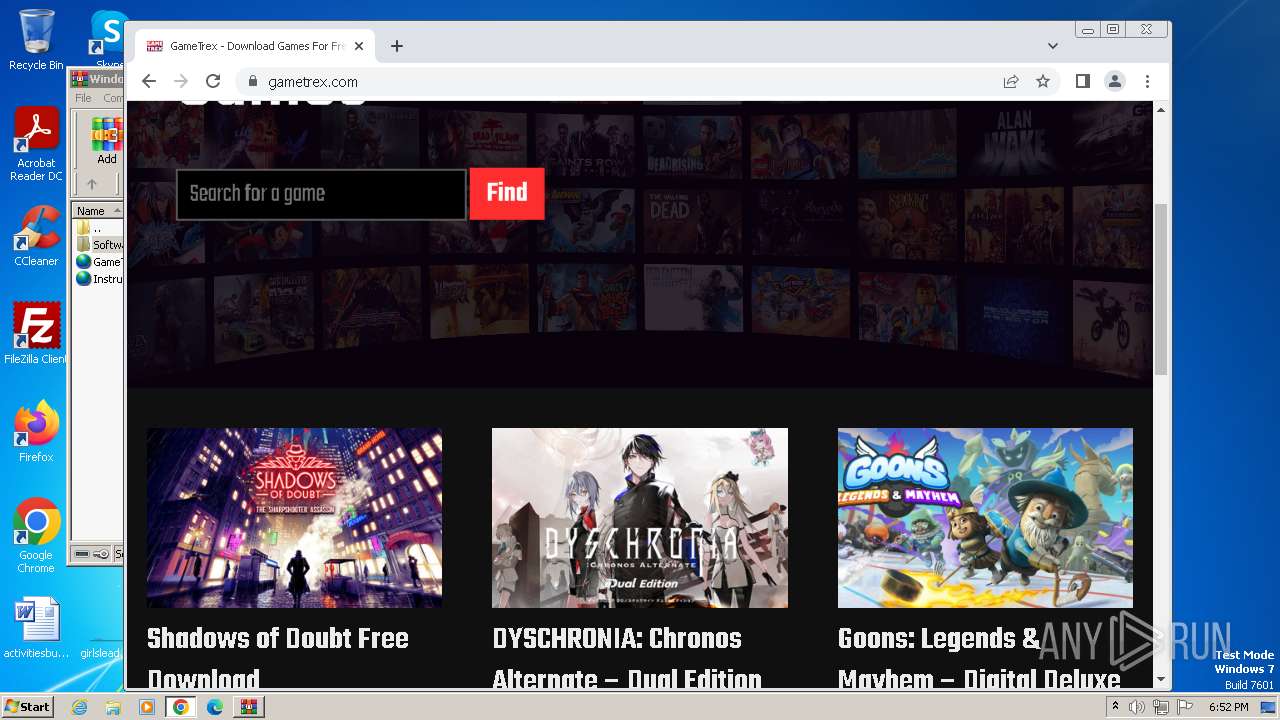
Task: Click the scrollbar down arrow
Action: [1161, 679]
